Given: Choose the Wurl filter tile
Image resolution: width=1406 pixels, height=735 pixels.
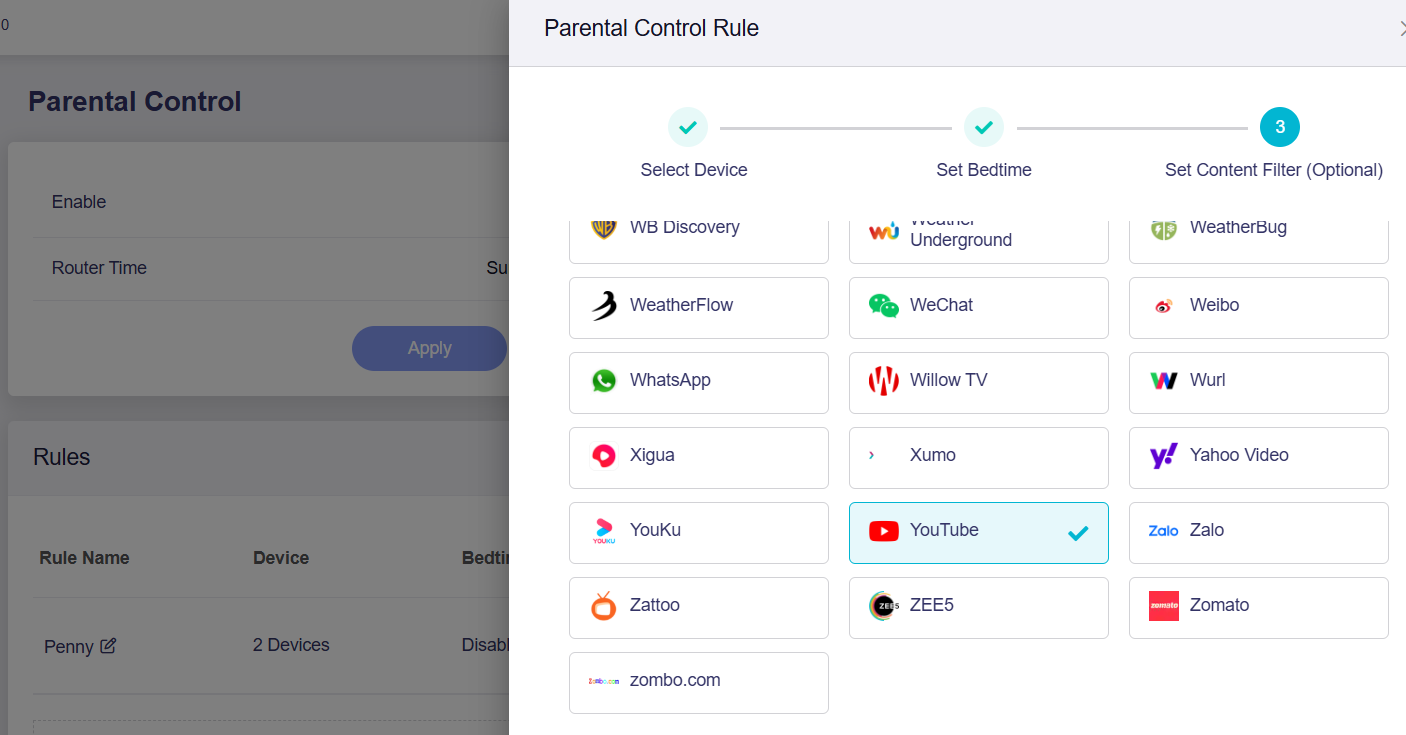Looking at the screenshot, I should point(1259,383).
